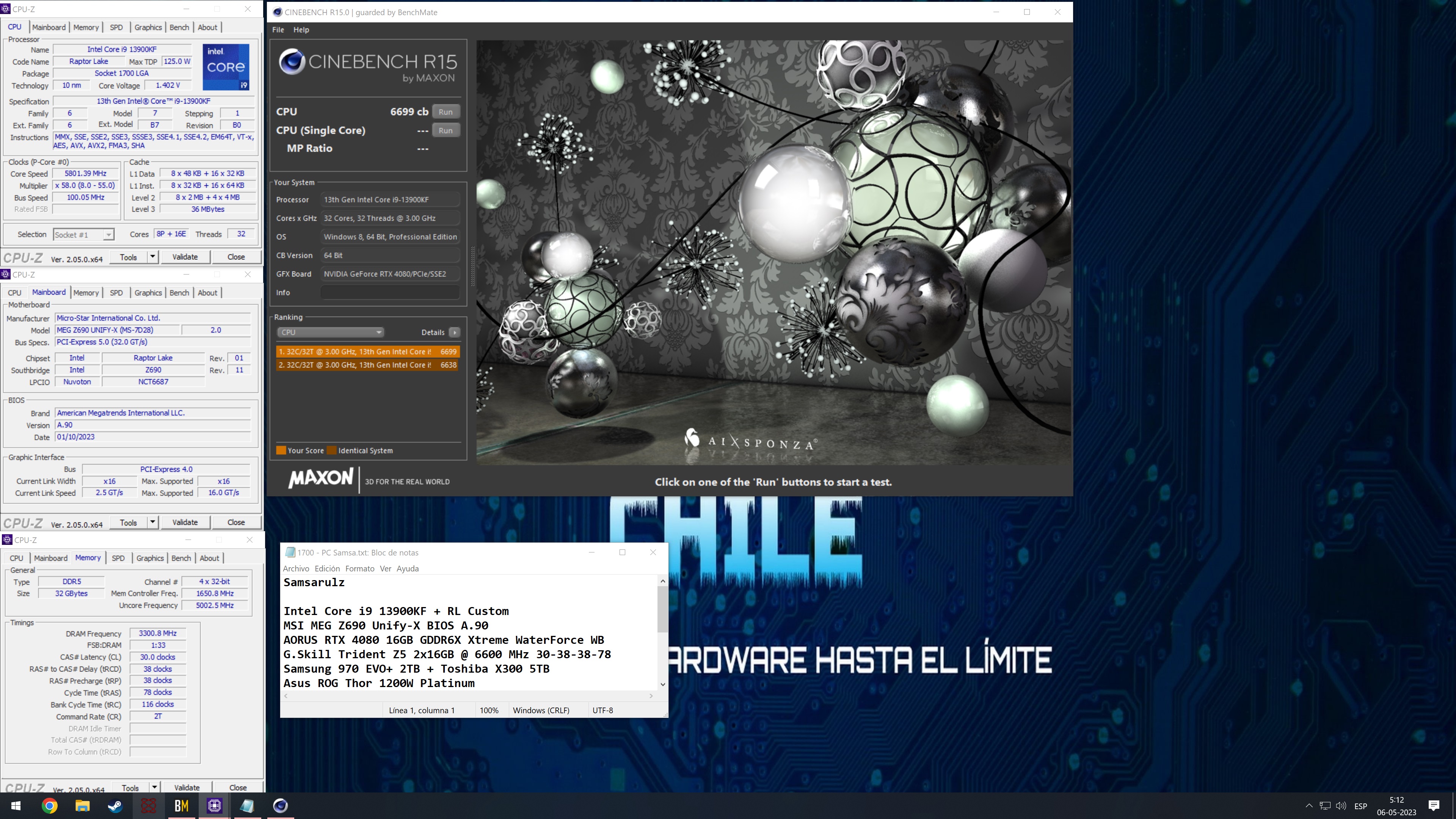Open the network status tray icon
The height and width of the screenshot is (819, 1456).
(x=1325, y=806)
